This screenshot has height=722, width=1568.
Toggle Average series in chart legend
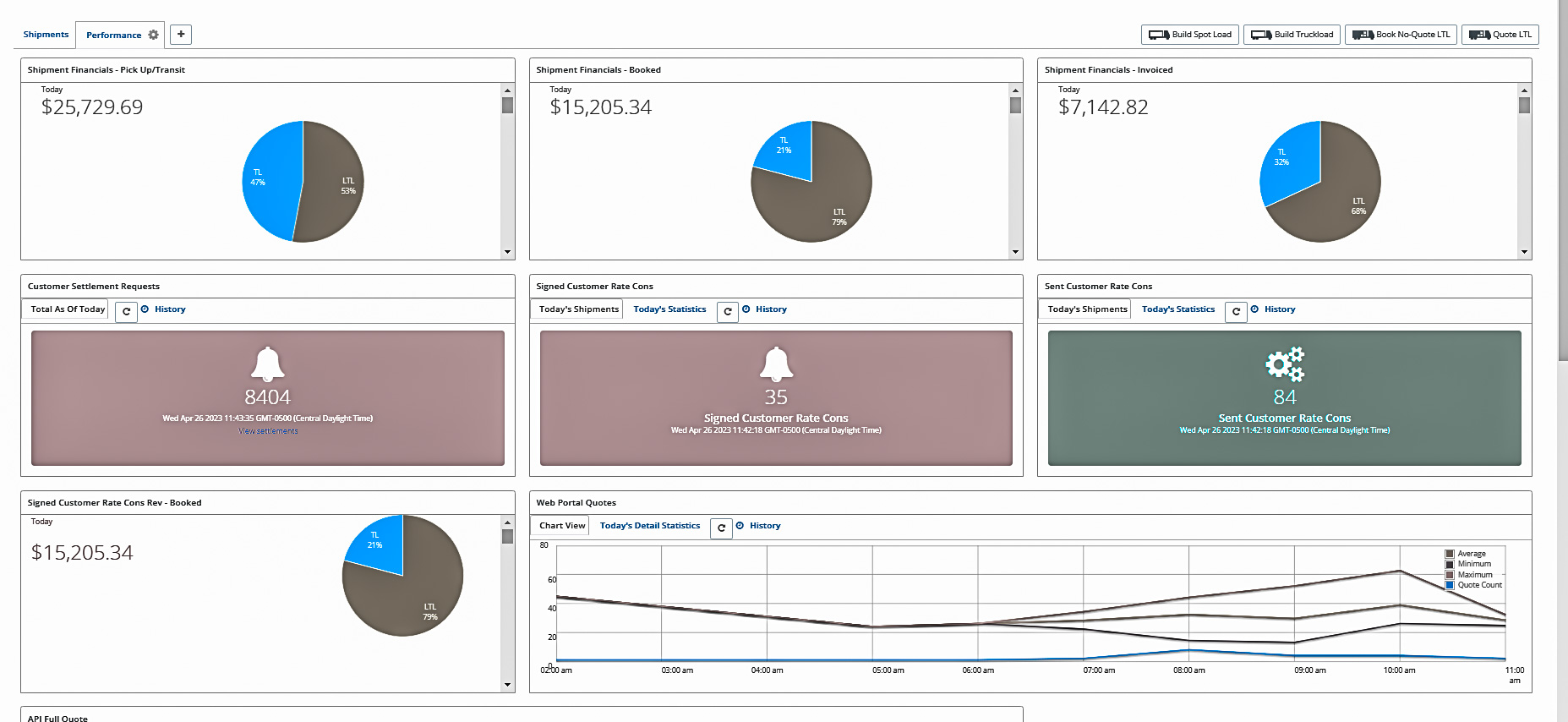[x=1471, y=554]
